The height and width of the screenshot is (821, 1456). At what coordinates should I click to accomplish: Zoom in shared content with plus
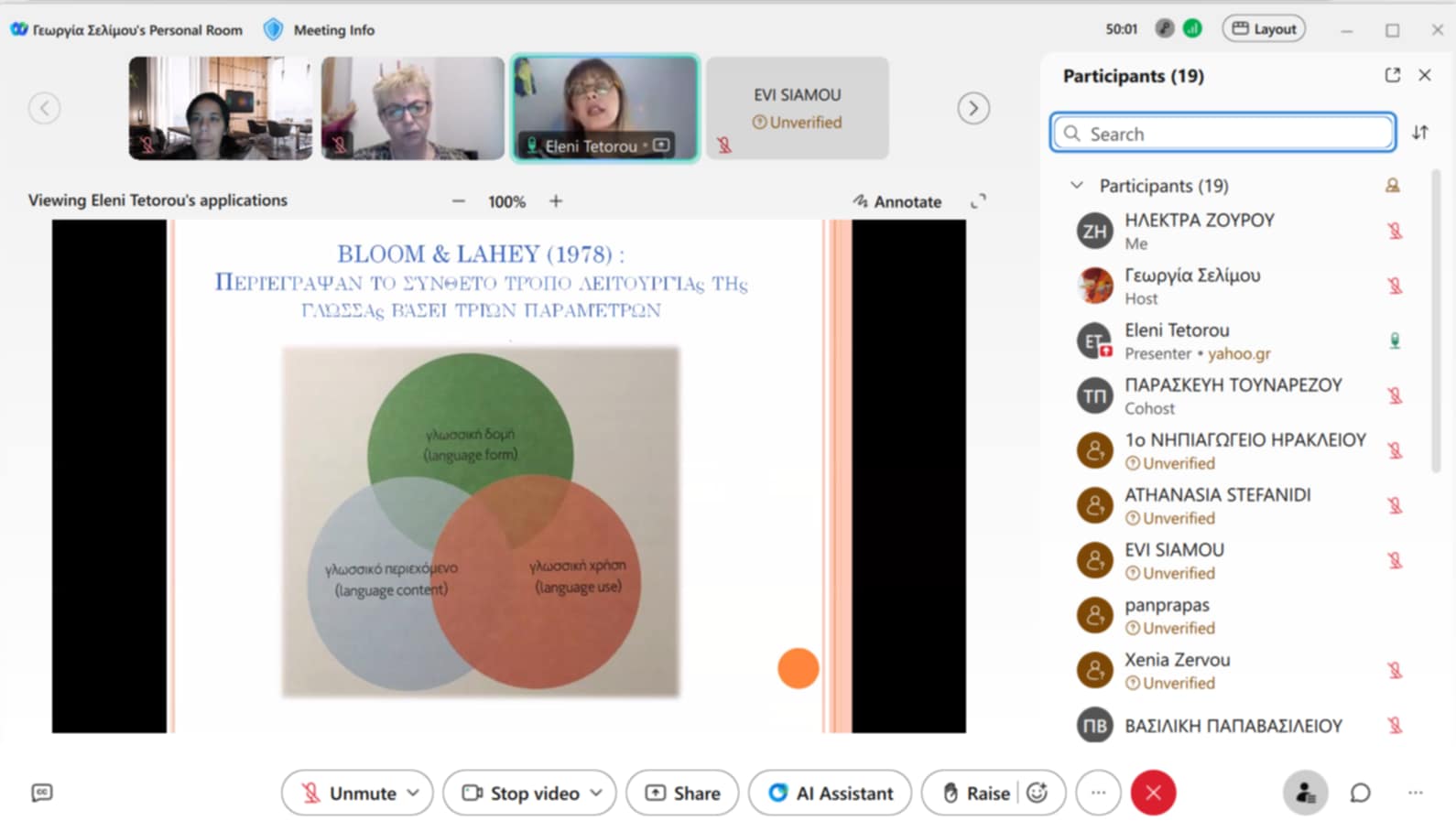click(x=556, y=201)
